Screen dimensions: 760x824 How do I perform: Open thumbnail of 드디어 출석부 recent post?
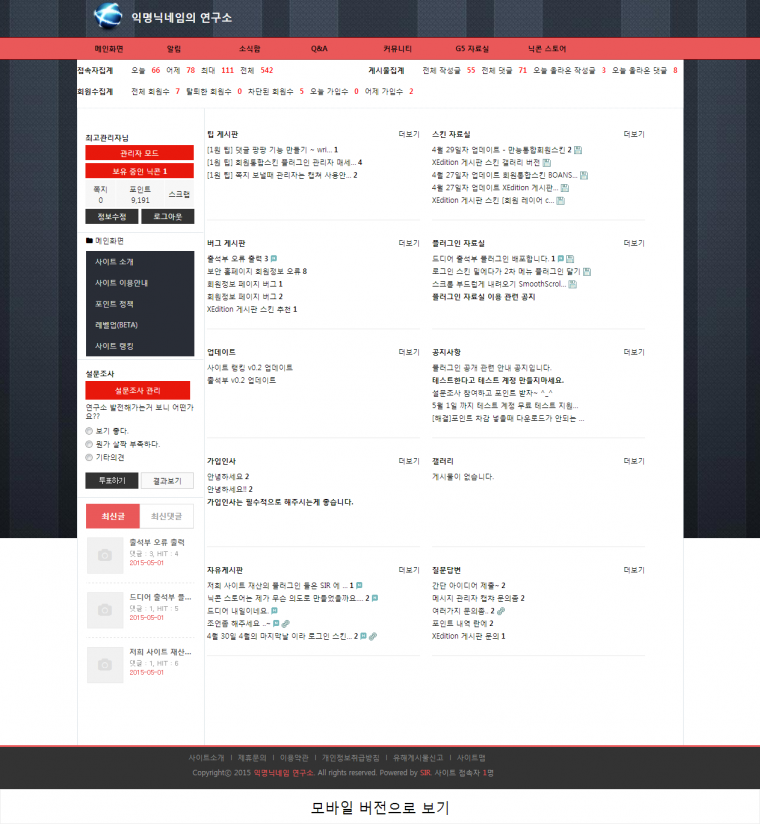point(105,610)
